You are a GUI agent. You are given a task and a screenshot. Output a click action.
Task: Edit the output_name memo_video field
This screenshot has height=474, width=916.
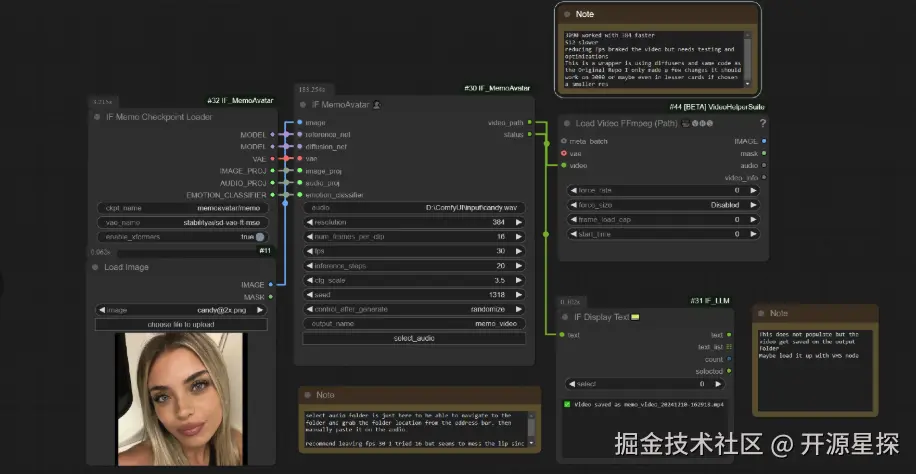click(414, 324)
